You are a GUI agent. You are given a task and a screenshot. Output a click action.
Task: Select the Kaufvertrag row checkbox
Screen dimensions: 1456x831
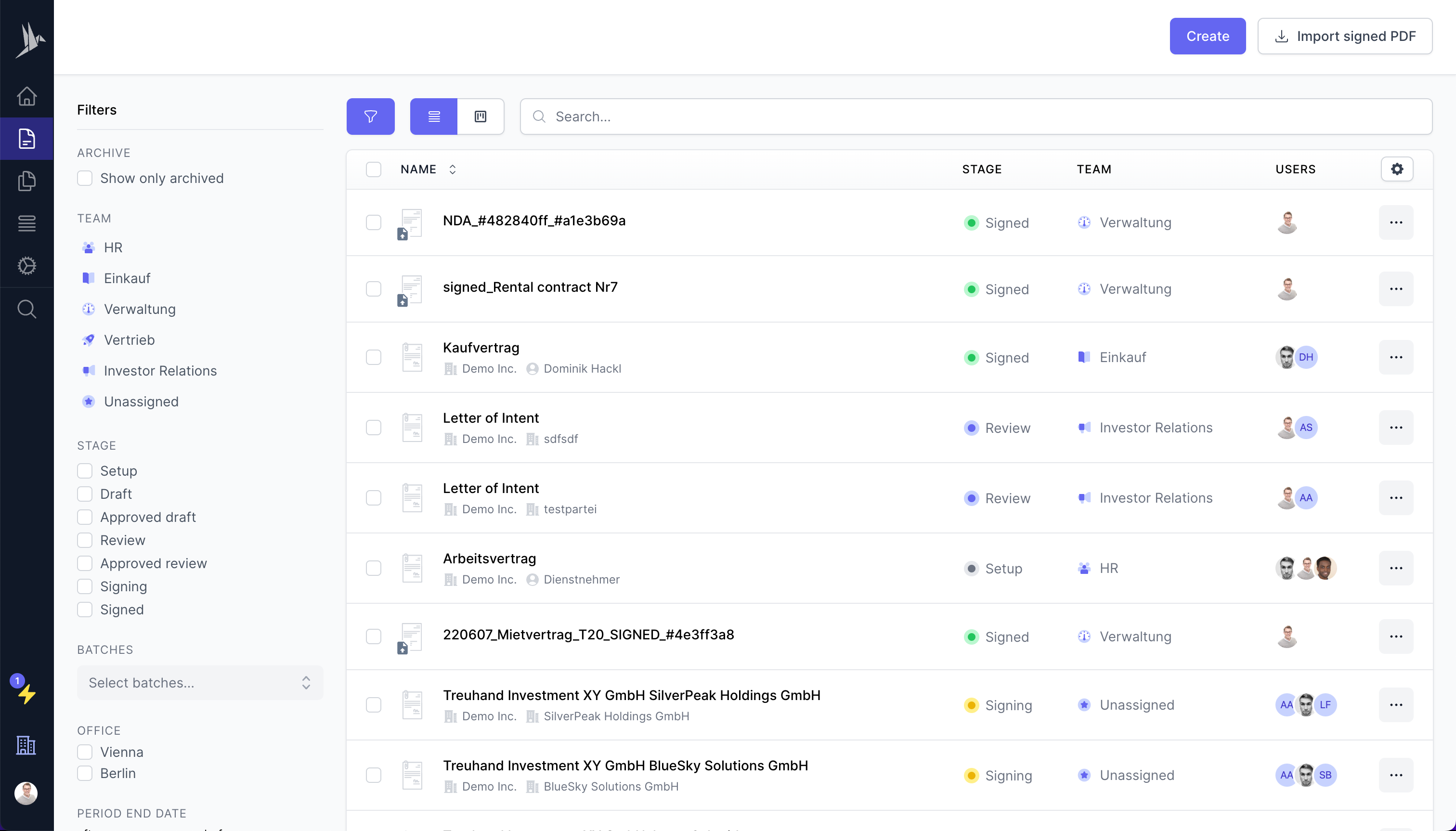click(373, 357)
